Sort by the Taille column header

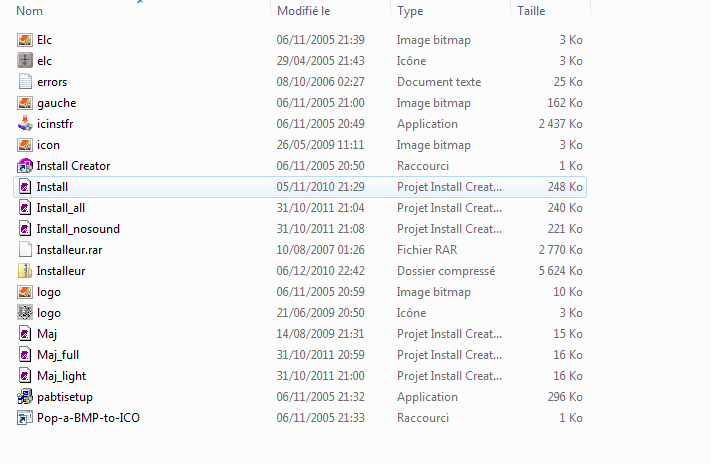(x=531, y=11)
